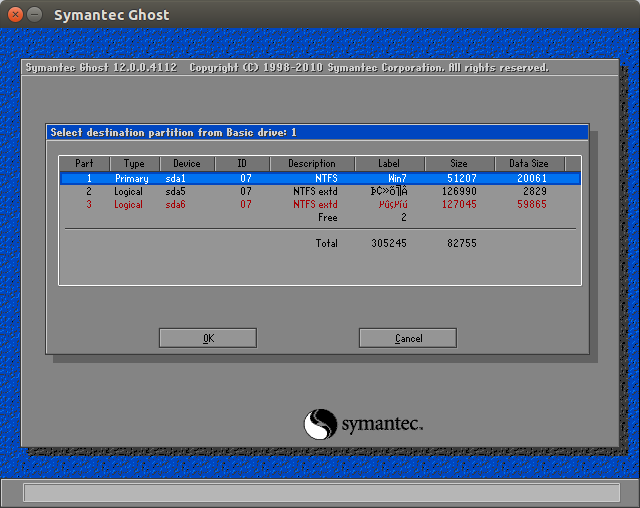Click data size value 2829
The width and height of the screenshot is (640, 508).
[x=535, y=191]
